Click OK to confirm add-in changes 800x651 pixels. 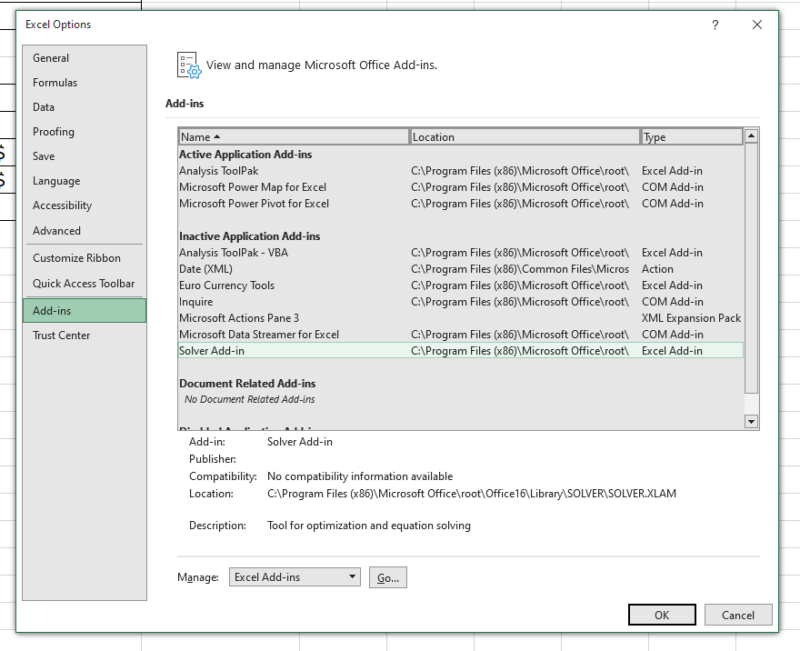coord(662,614)
